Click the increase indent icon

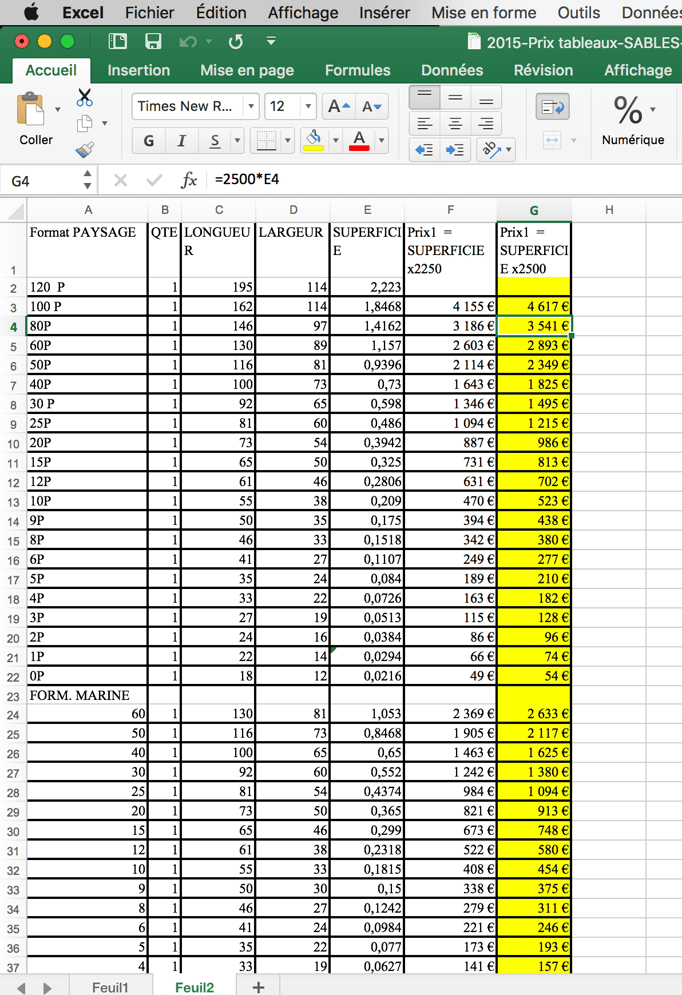coord(455,150)
